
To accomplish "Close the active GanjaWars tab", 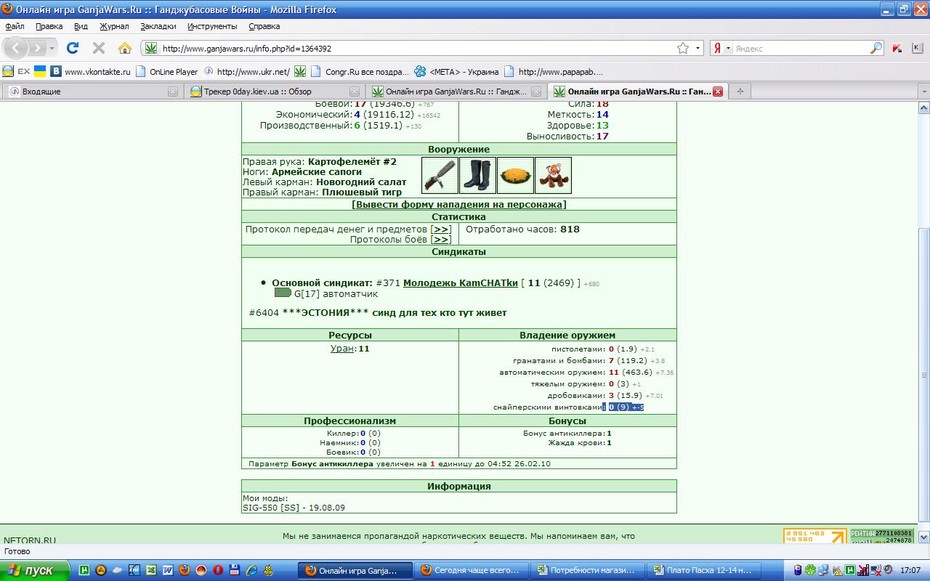I will point(718,91).
